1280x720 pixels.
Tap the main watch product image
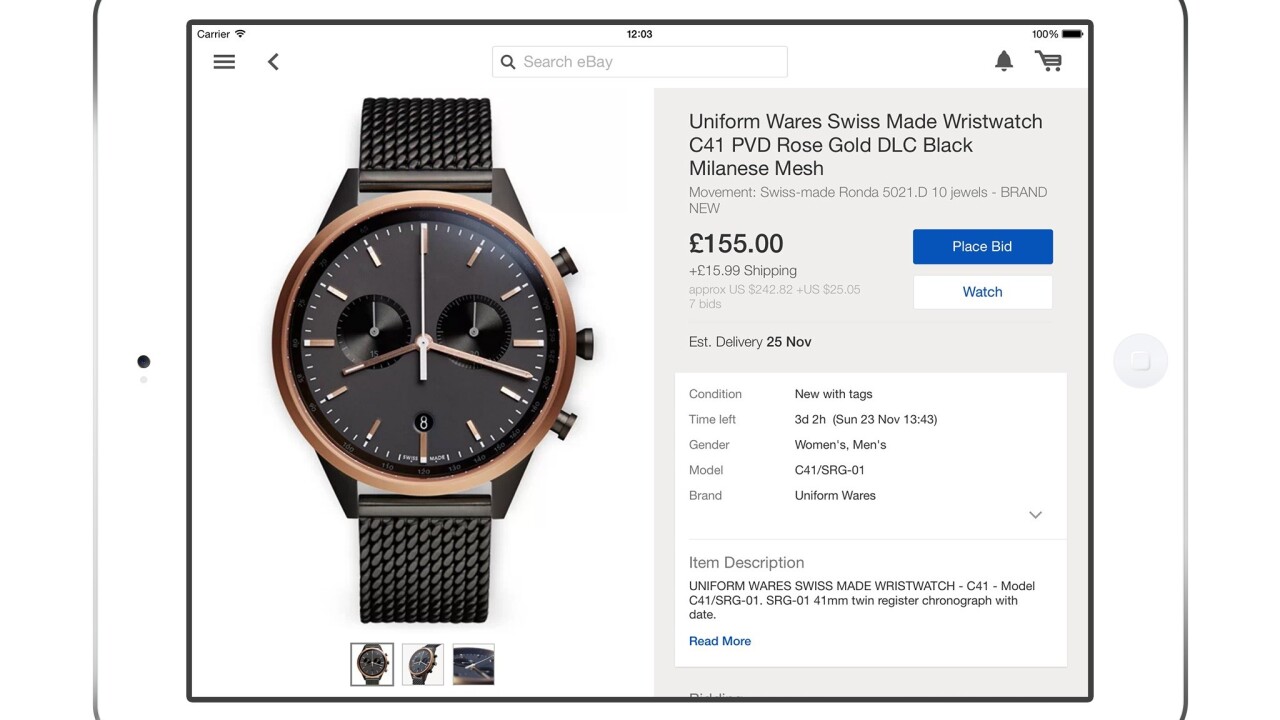click(425, 360)
